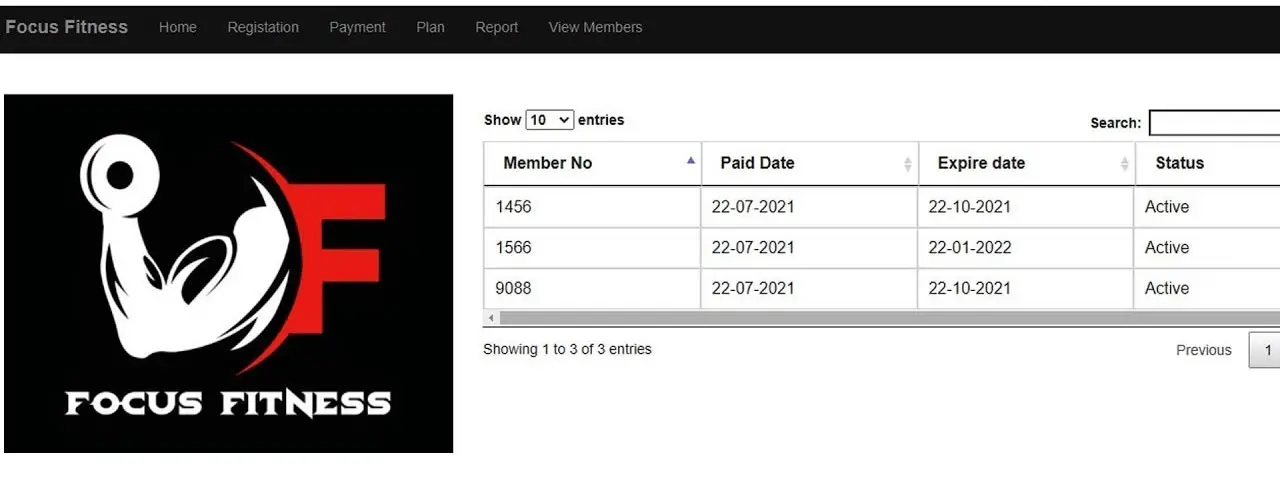Expand the entries per page dropdown

point(549,120)
